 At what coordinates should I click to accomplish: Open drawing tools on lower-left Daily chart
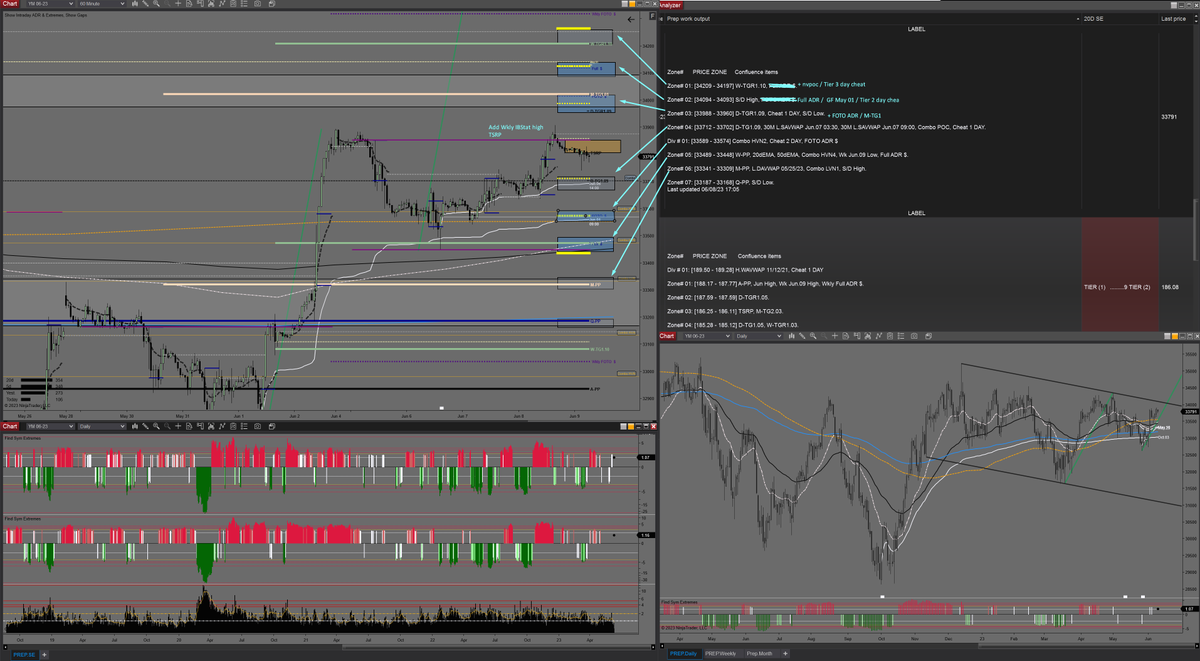click(146, 426)
